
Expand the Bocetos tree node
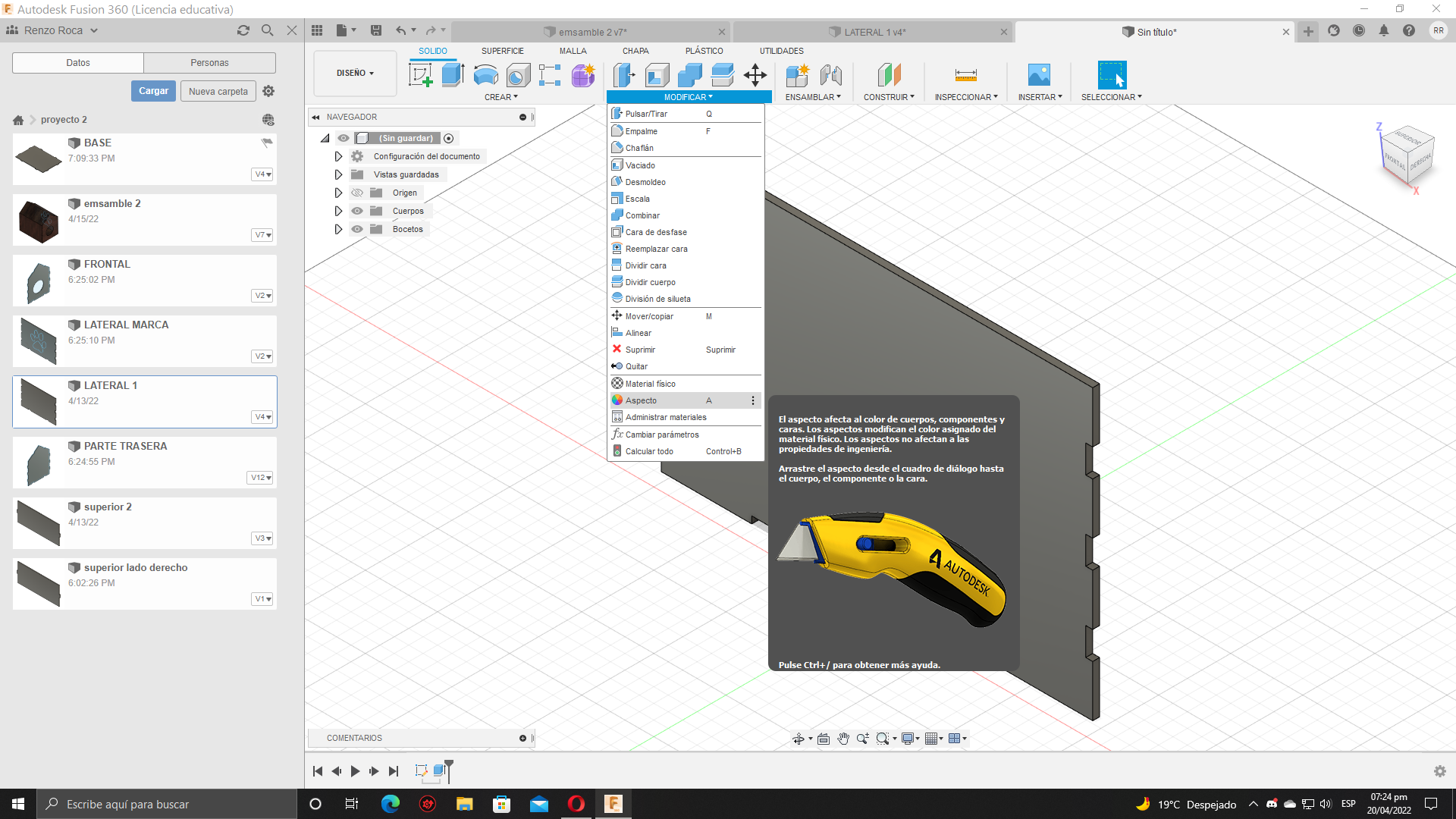[338, 229]
